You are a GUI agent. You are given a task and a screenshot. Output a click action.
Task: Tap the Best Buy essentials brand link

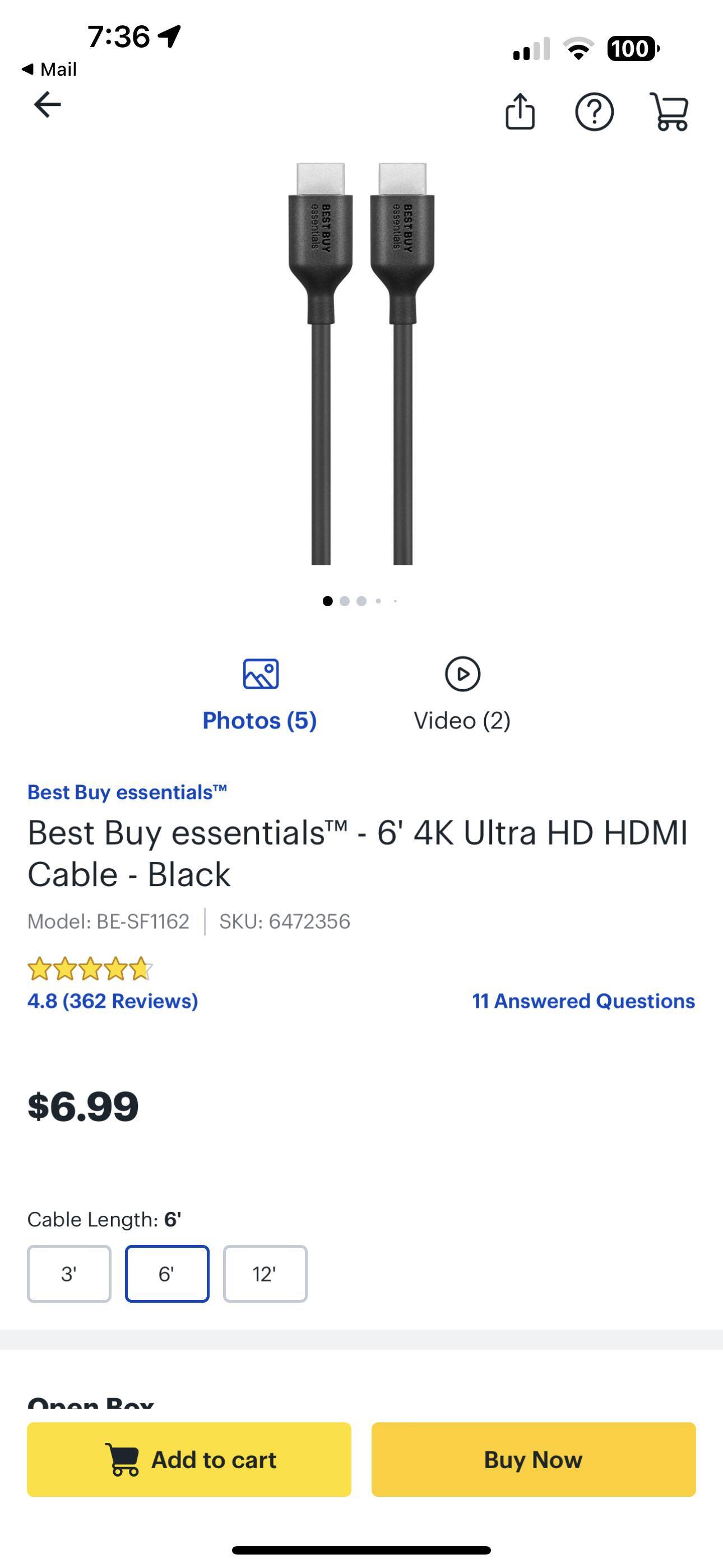(x=127, y=792)
